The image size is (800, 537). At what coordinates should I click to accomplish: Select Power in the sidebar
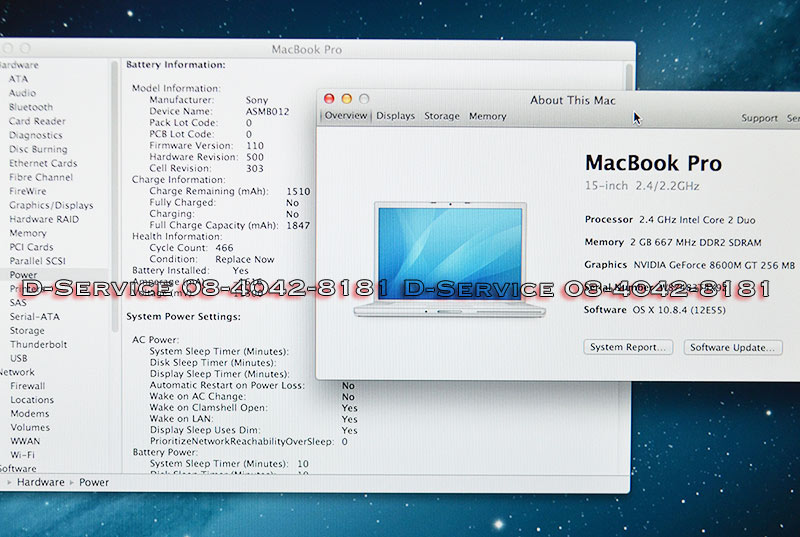(23, 275)
